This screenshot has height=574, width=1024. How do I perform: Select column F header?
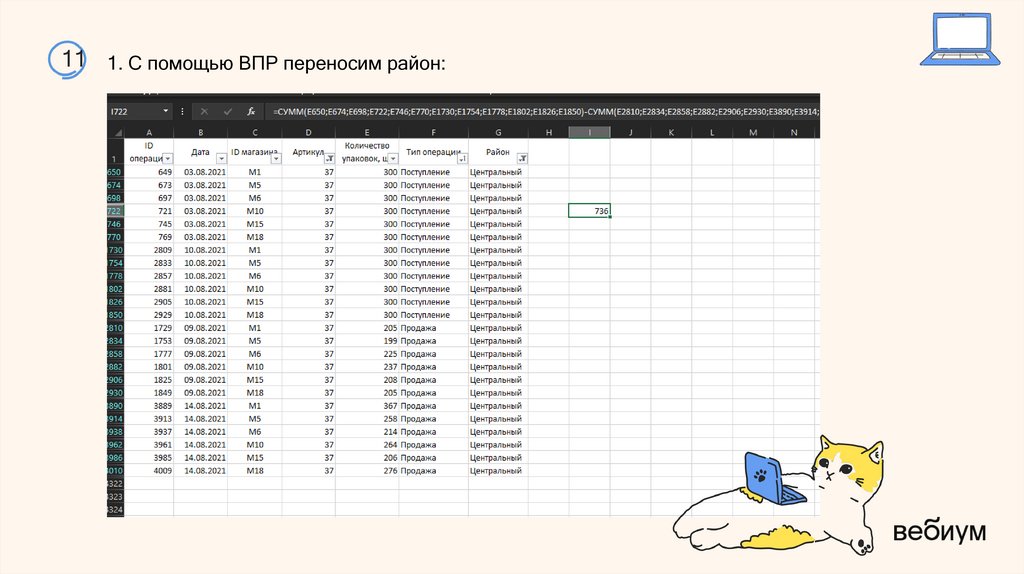tap(434, 133)
